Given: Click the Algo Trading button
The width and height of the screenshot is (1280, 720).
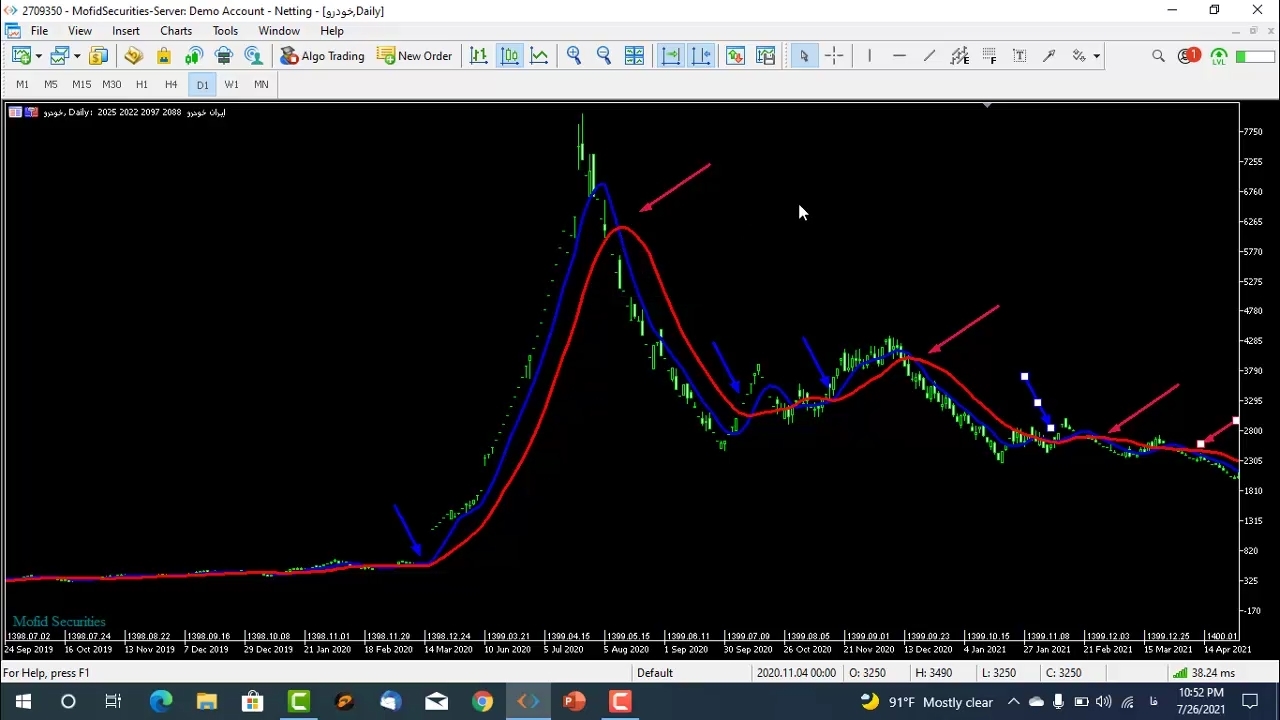Looking at the screenshot, I should [x=322, y=56].
